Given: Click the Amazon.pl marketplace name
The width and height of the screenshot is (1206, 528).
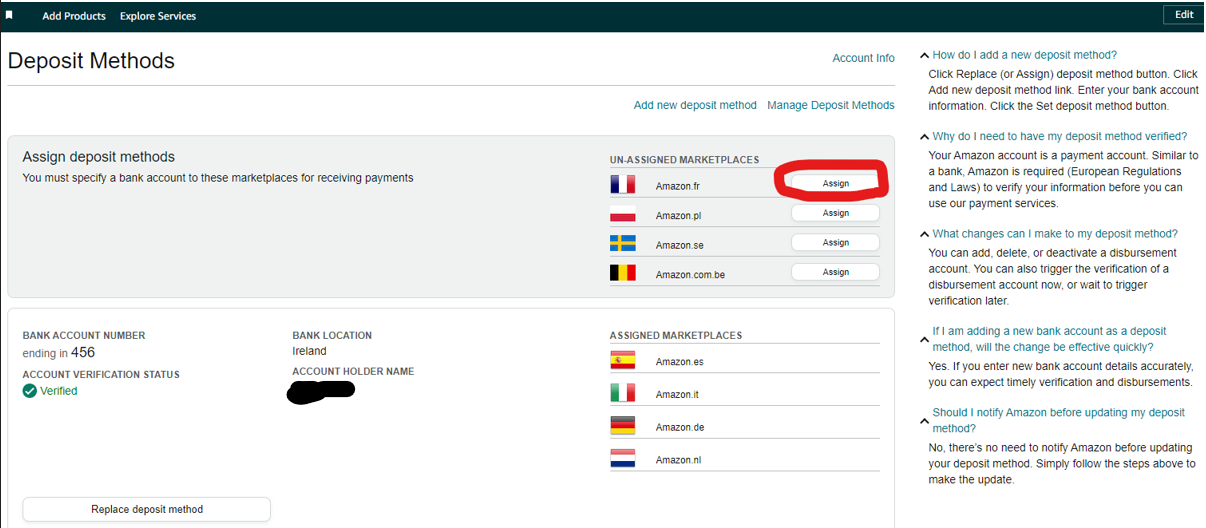Looking at the screenshot, I should point(678,216).
